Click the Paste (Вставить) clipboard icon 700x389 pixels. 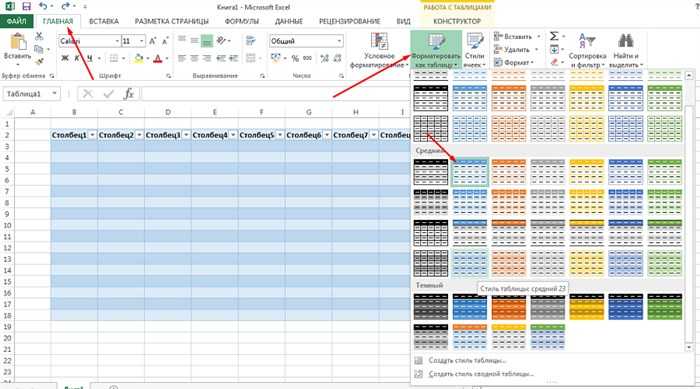click(18, 42)
